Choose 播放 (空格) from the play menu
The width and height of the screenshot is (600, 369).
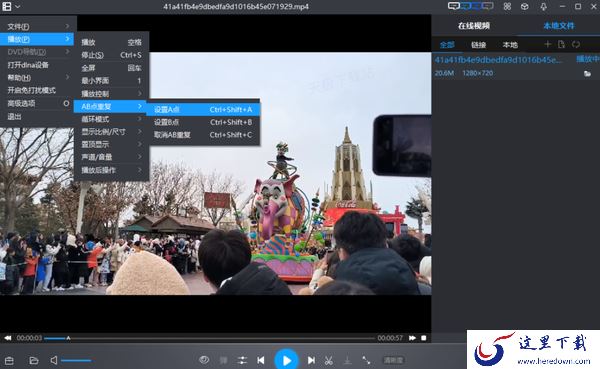point(111,42)
